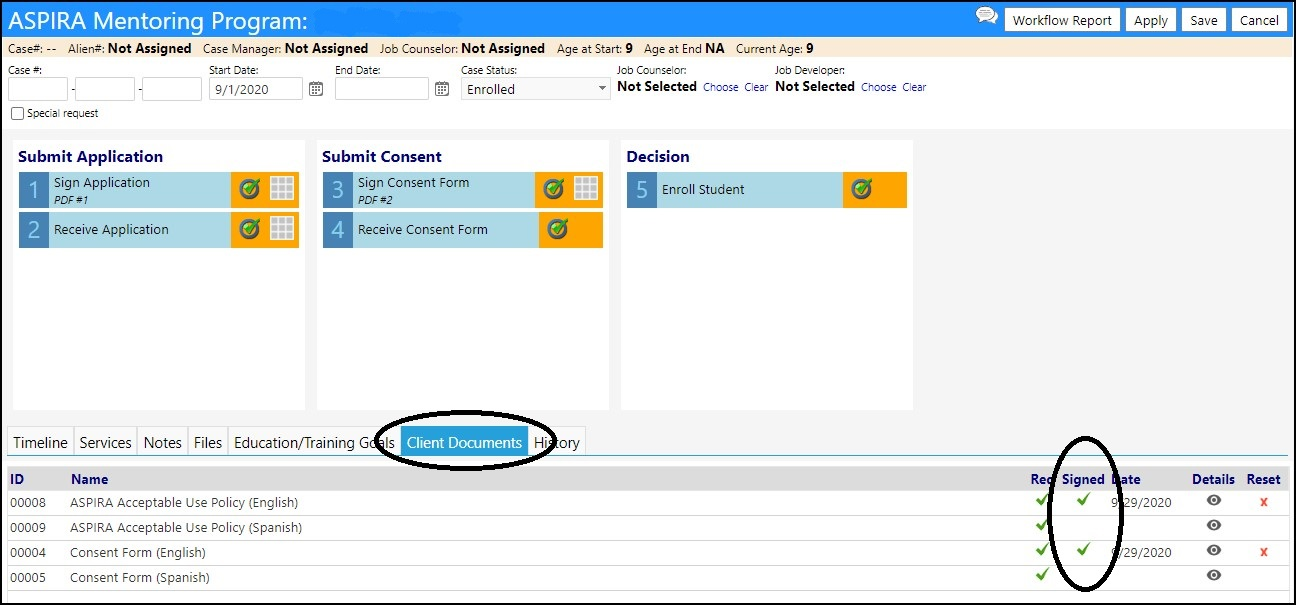Click the Name column header
The height and width of the screenshot is (605, 1296).
pos(89,479)
